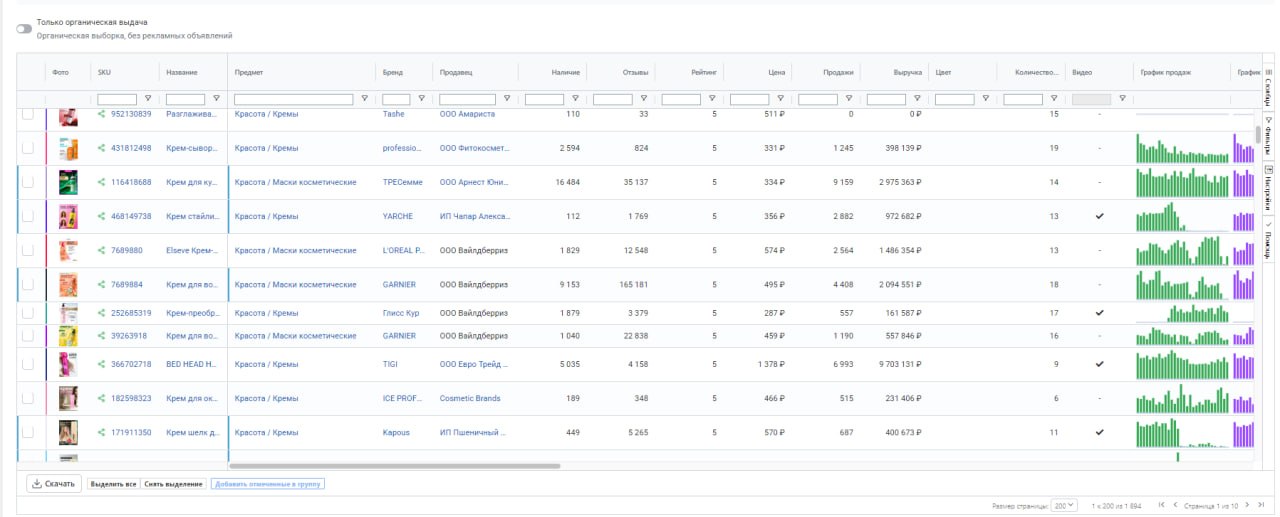
Task: Go to the next page arrow
Action: pyautogui.click(x=1248, y=505)
